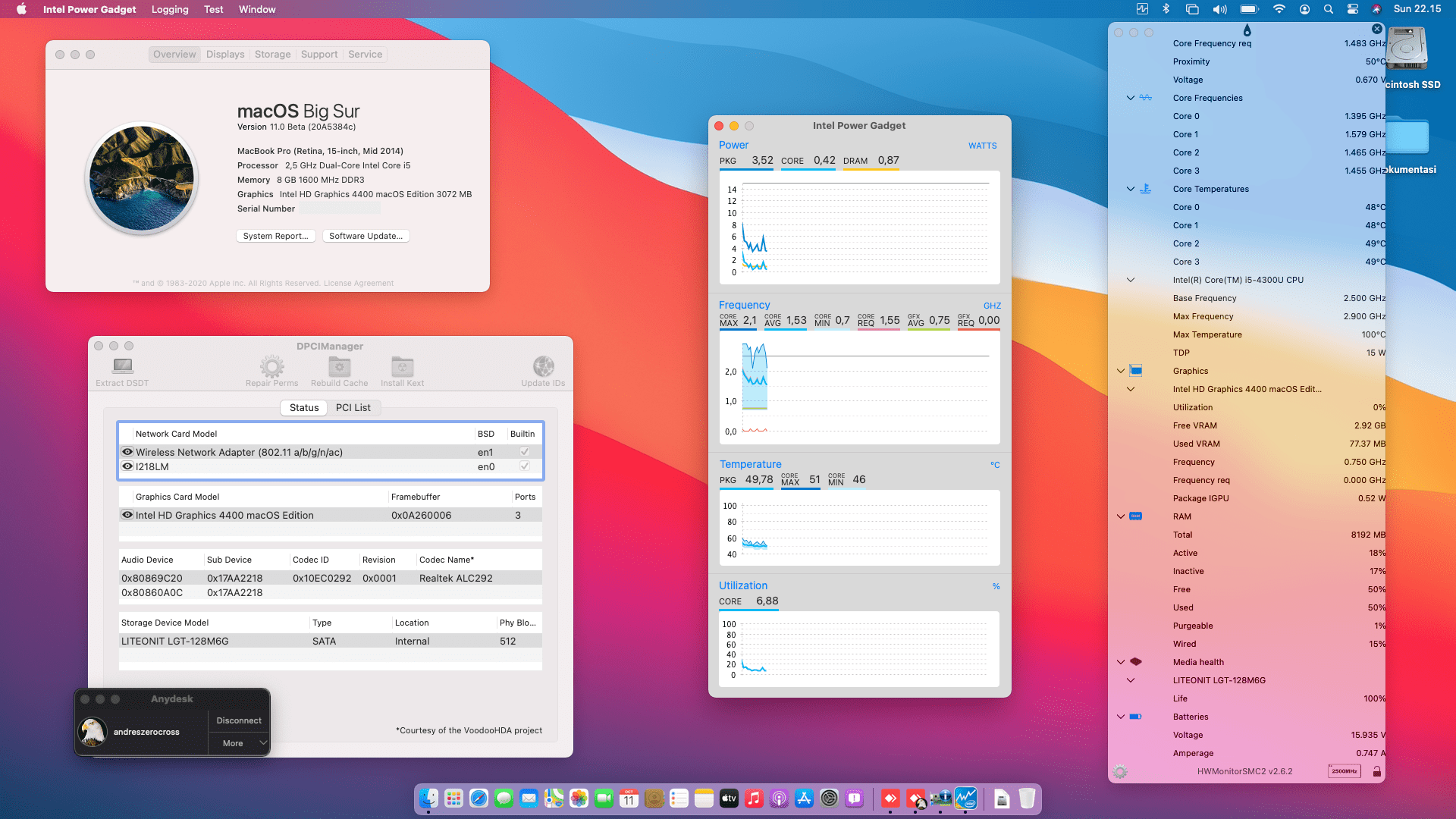Collapse the Core Frequencies section
The width and height of the screenshot is (1456, 819).
tap(1131, 98)
